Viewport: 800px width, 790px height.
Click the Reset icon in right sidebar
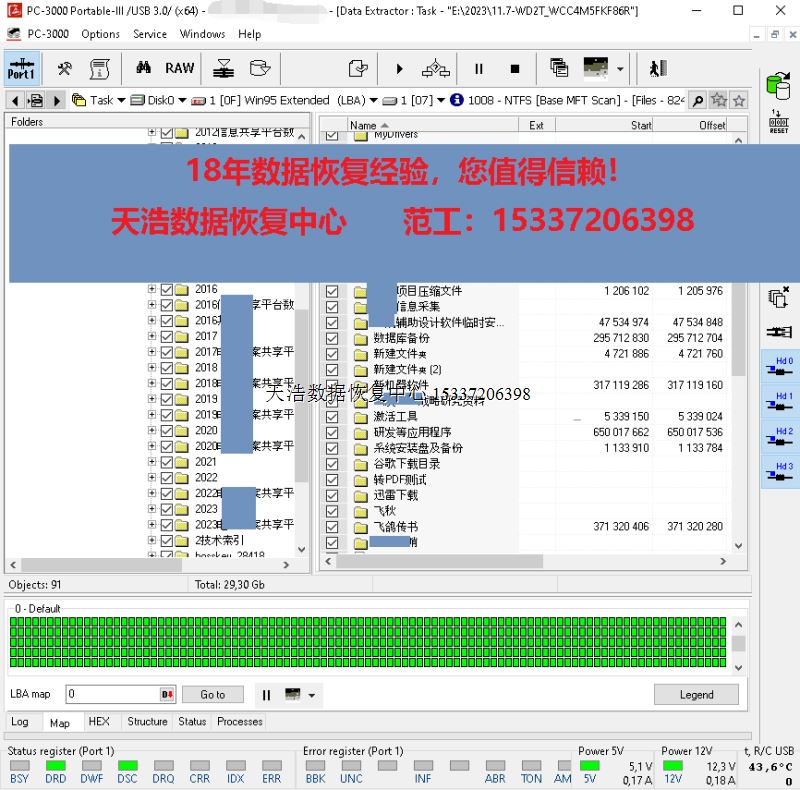[x=778, y=122]
